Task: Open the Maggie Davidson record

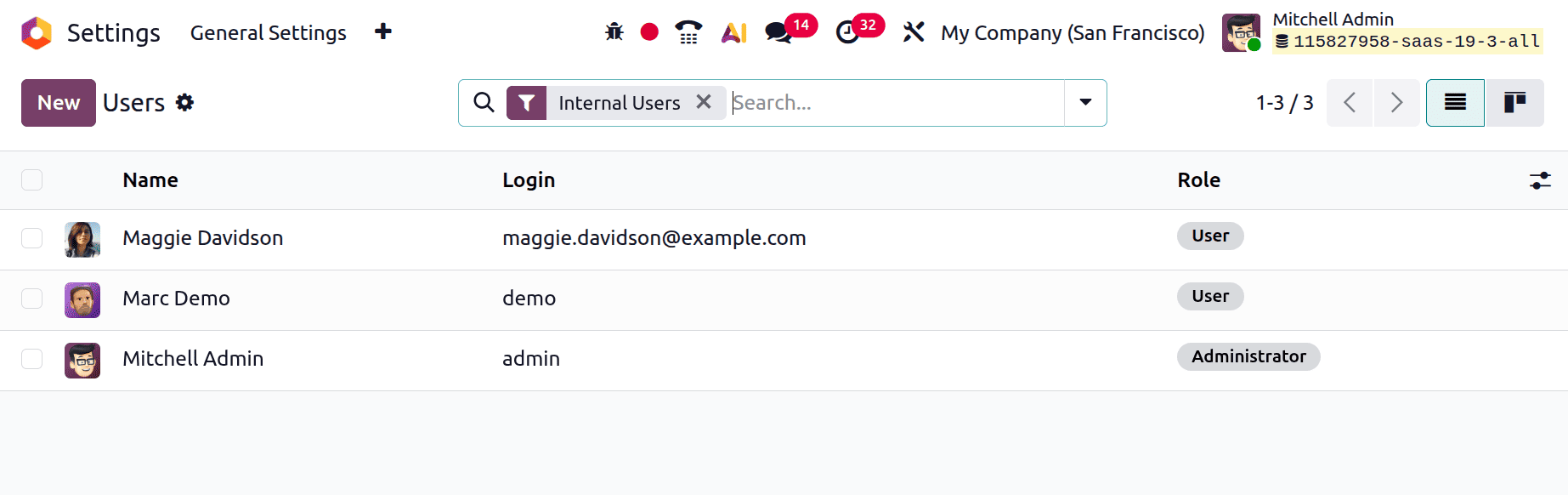Action: pyautogui.click(x=203, y=238)
